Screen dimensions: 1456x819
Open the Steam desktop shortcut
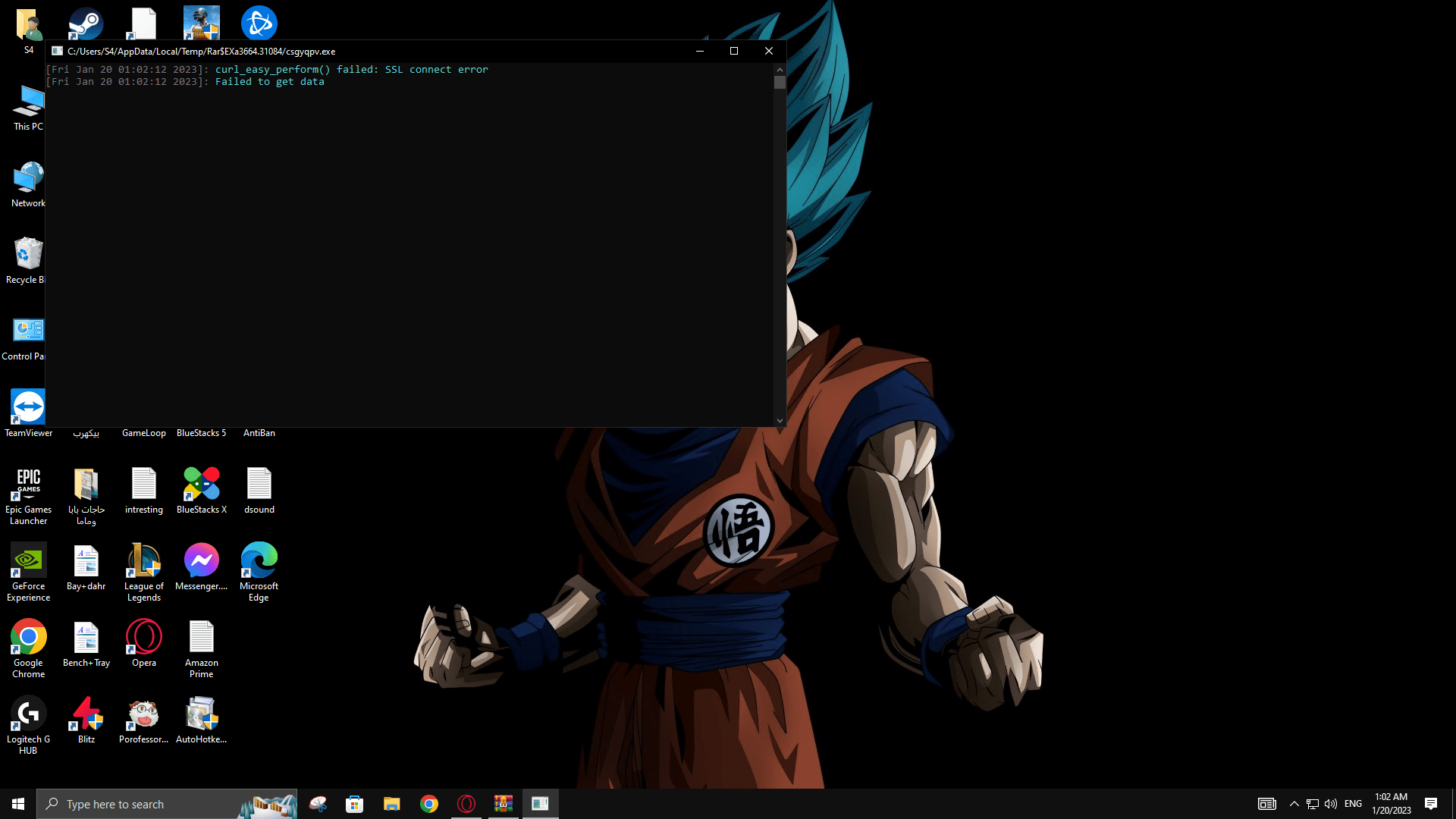[x=86, y=24]
